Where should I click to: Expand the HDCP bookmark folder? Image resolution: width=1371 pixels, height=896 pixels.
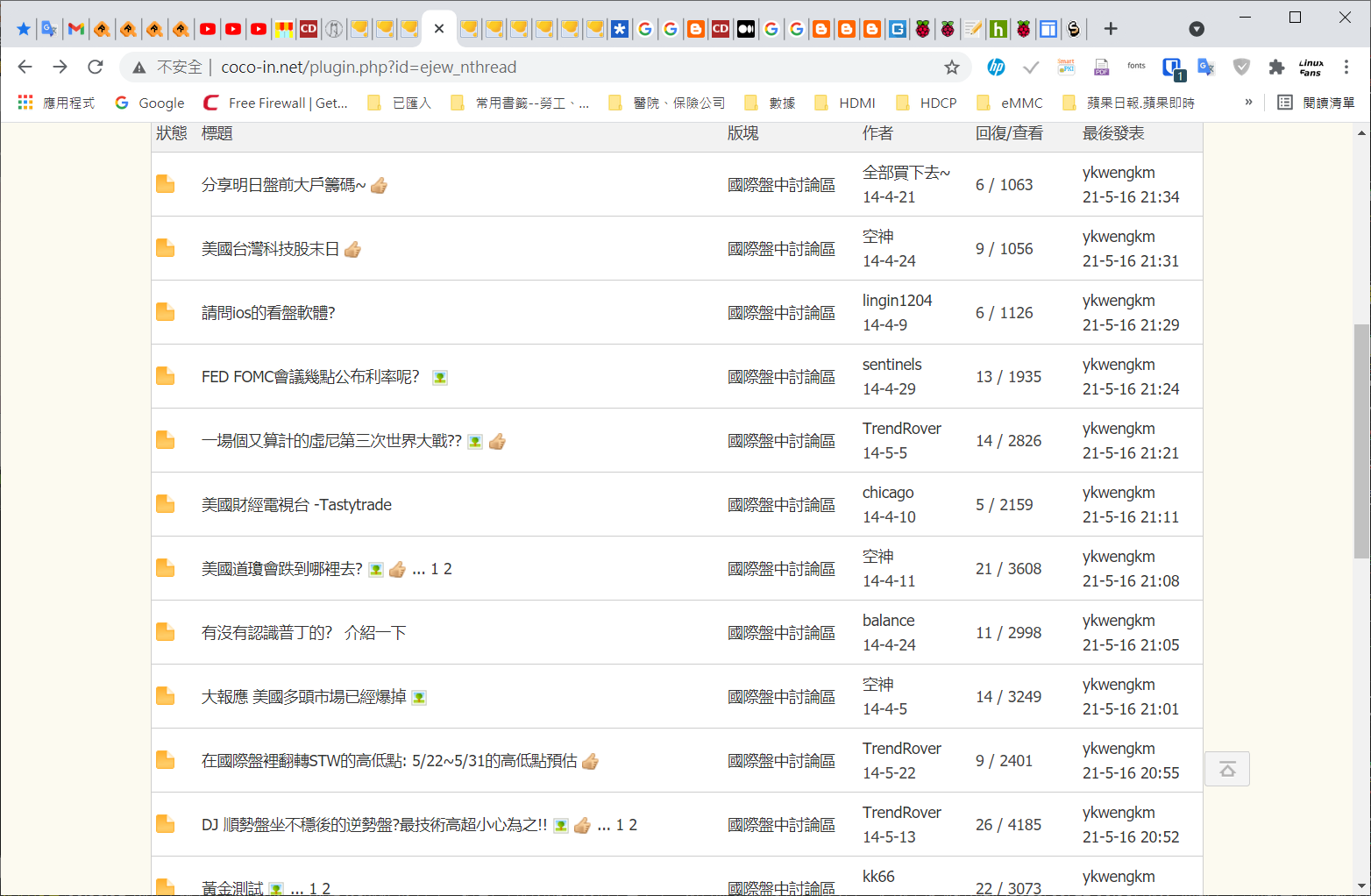point(927,103)
